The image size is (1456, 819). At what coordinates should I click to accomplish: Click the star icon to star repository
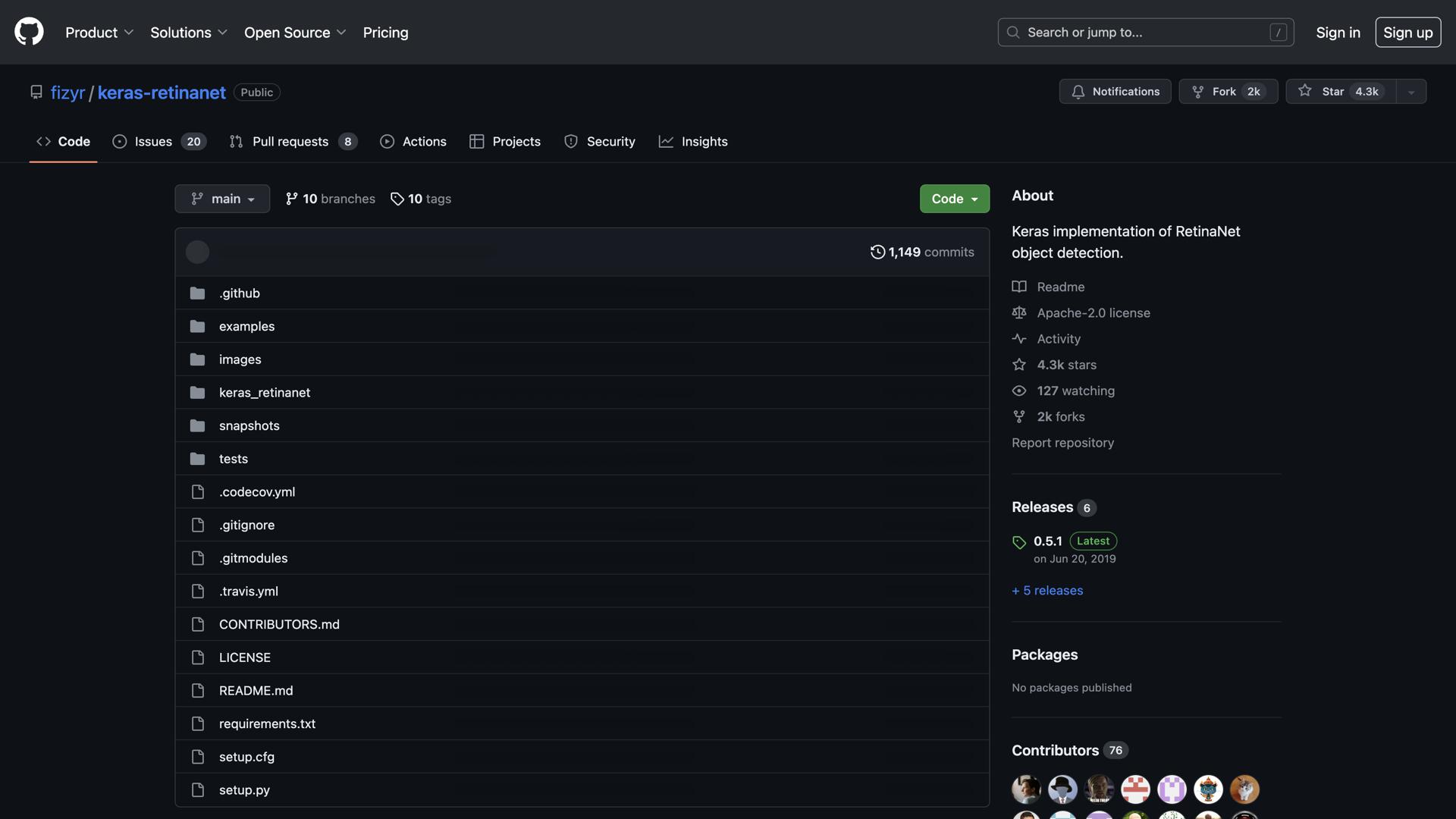(x=1304, y=91)
